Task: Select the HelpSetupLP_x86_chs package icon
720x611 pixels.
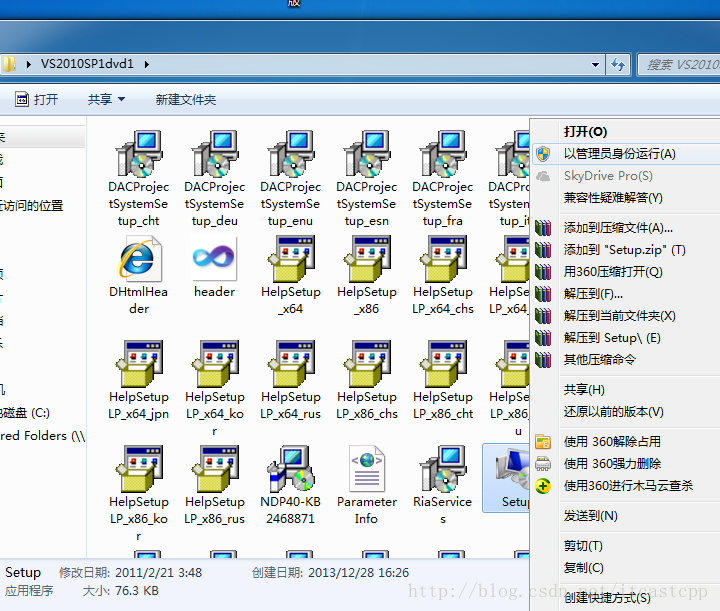Action: pos(366,364)
